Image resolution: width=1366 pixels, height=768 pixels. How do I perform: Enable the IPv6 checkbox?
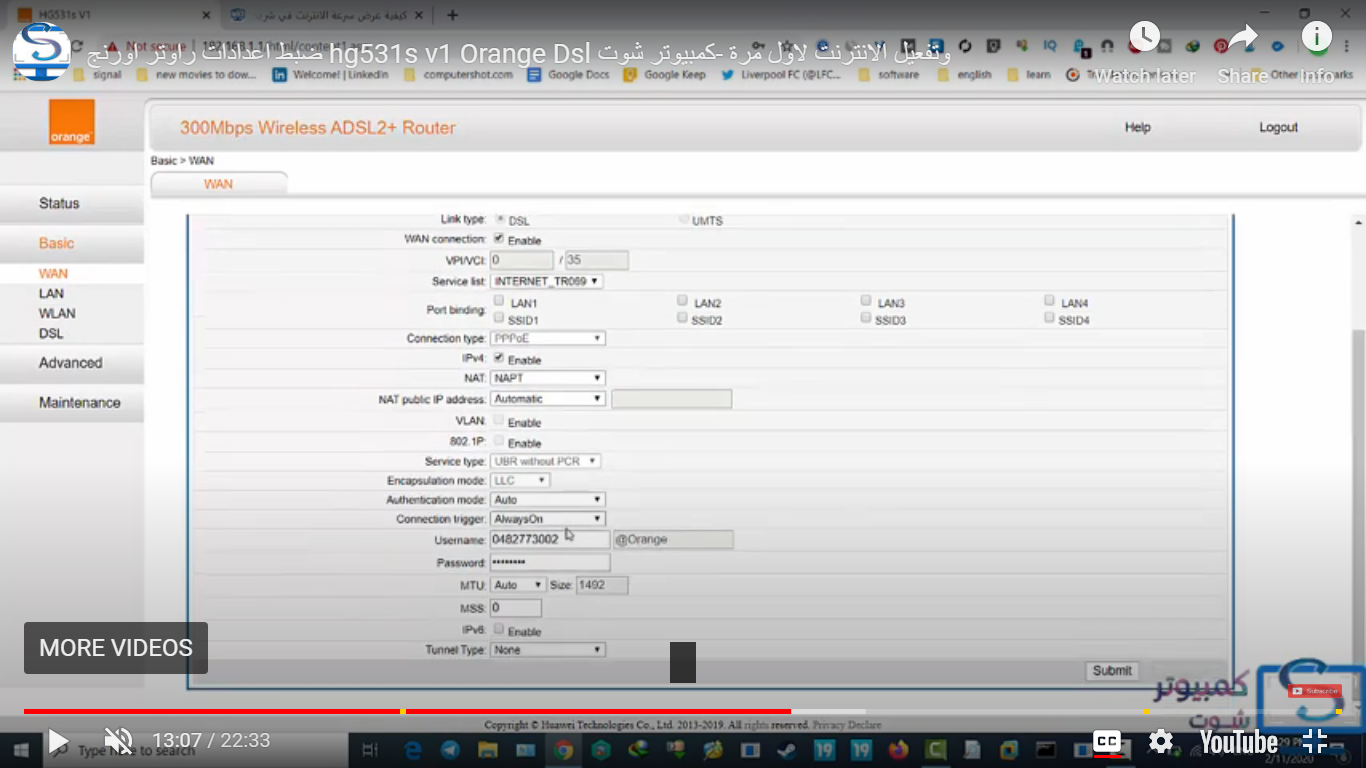[500, 630]
